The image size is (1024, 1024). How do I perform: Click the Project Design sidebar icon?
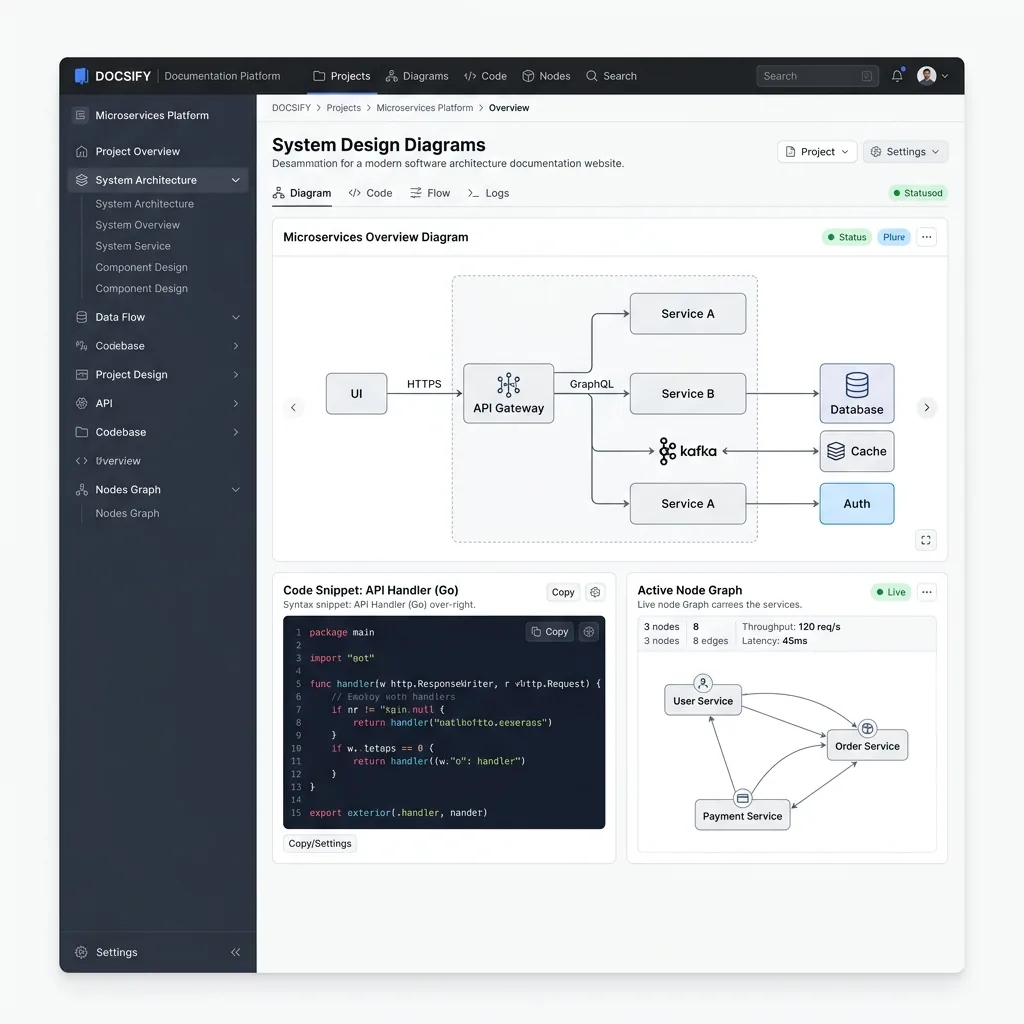(x=82, y=375)
